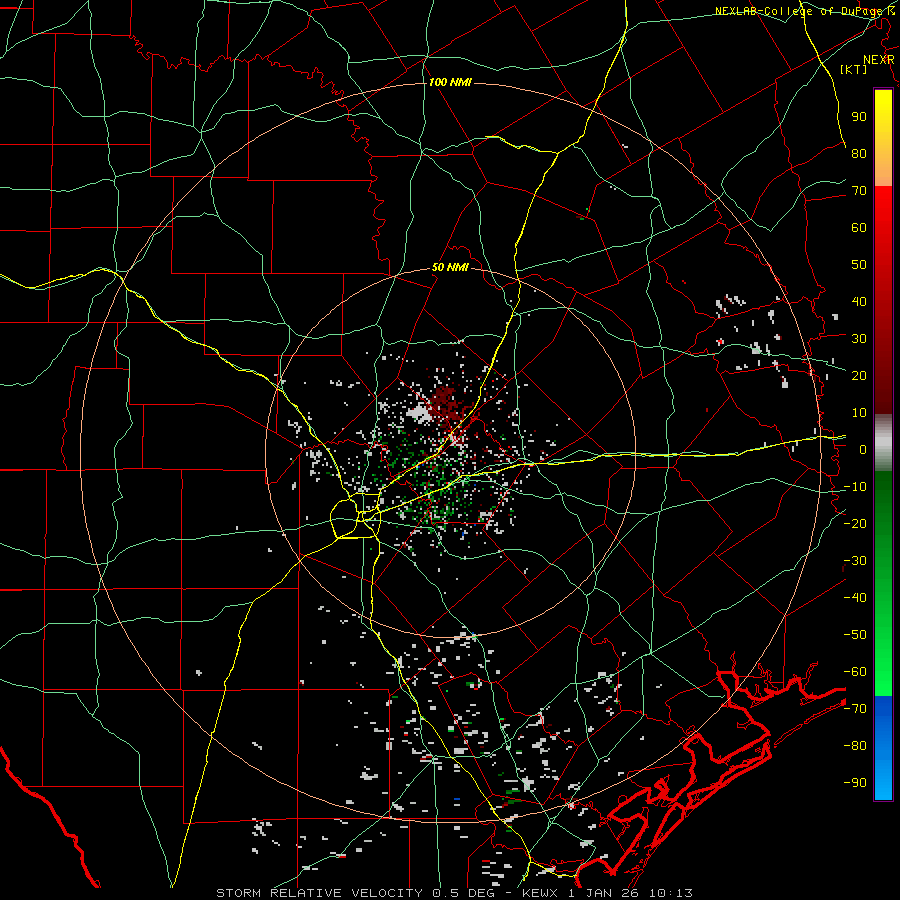Image resolution: width=900 pixels, height=900 pixels.
Task: Click the gray echo patch beside the red velocity area
Action: [x=420, y=414]
